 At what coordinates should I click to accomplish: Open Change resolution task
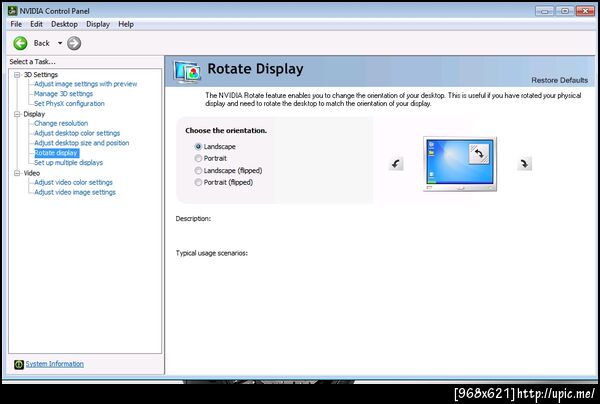pyautogui.click(x=61, y=123)
